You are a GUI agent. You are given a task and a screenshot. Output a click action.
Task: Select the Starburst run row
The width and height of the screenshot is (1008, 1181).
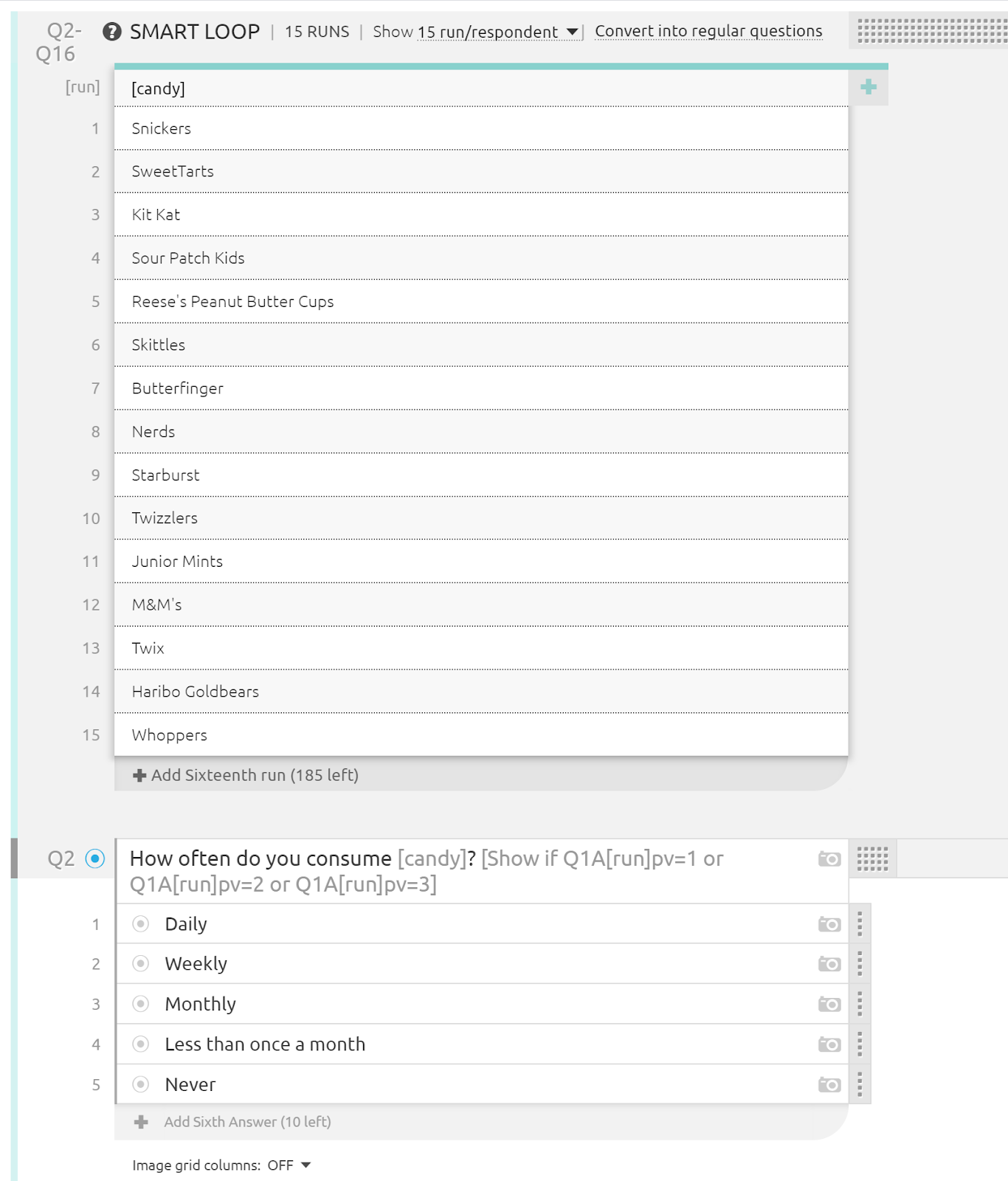(481, 475)
